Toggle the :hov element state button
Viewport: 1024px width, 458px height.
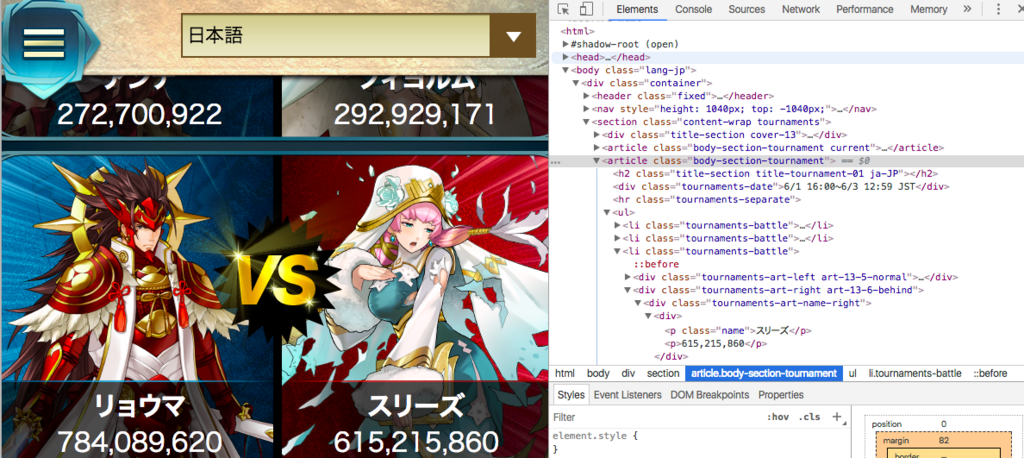click(x=778, y=417)
